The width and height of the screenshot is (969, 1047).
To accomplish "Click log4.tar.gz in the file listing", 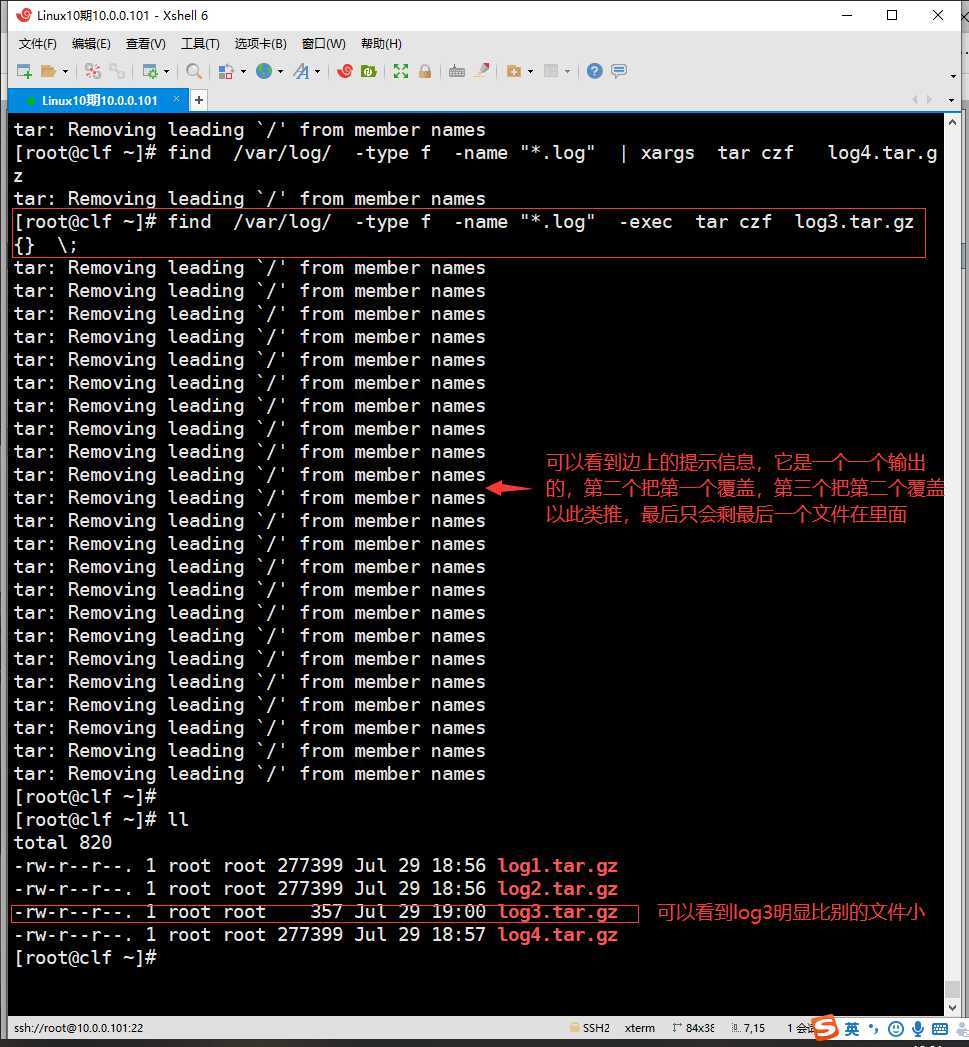I will click(558, 935).
